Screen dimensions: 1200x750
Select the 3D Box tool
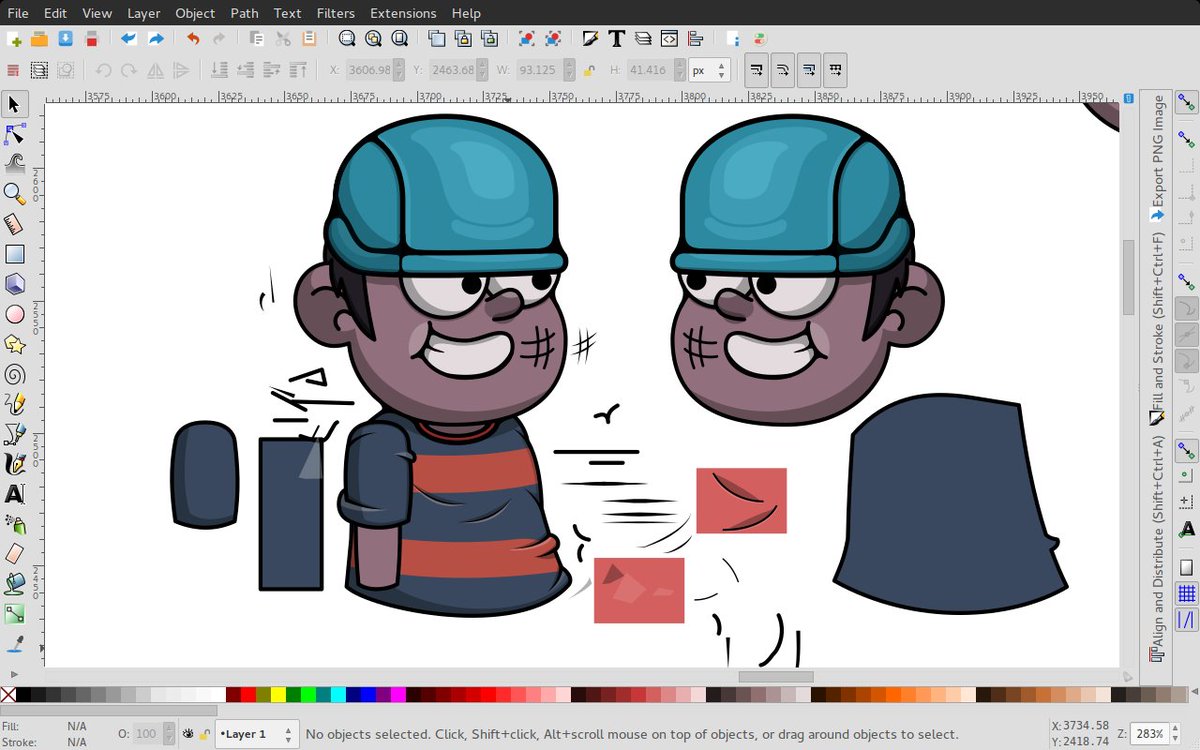15,284
